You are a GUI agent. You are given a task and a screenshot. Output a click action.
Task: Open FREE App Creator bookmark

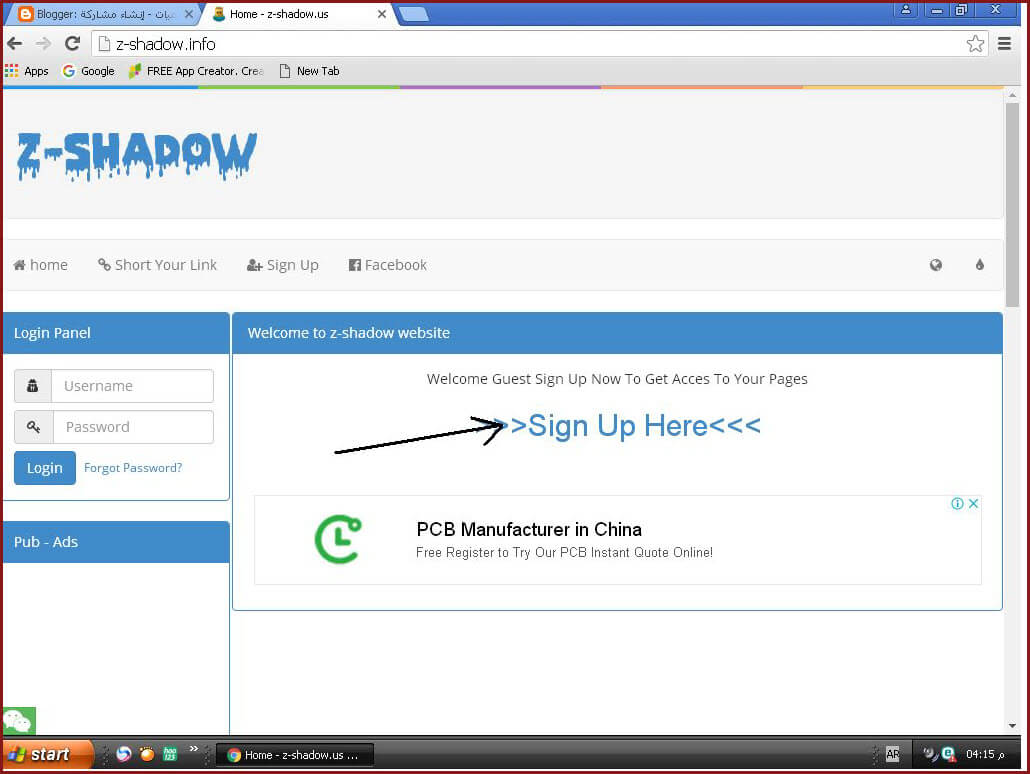pos(196,71)
